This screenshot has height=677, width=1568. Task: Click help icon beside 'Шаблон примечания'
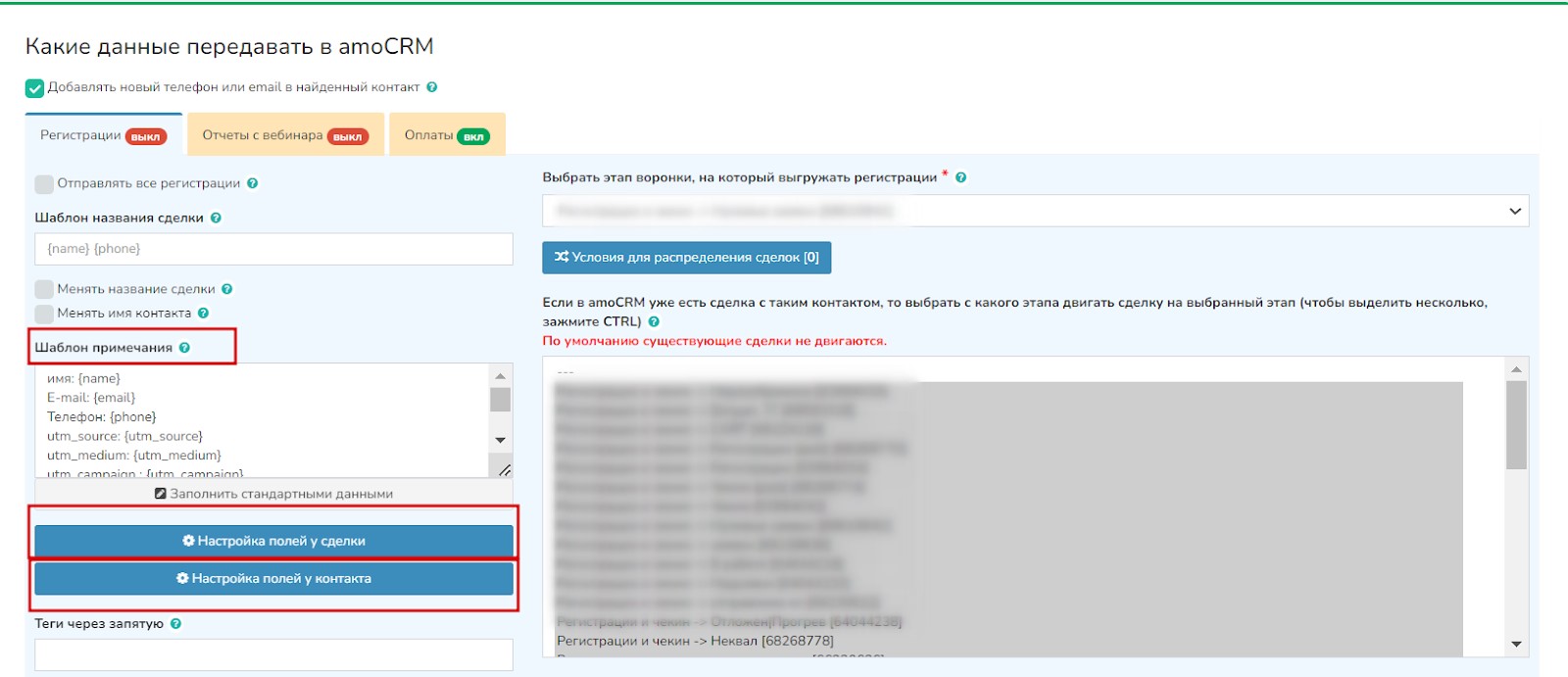coord(185,348)
